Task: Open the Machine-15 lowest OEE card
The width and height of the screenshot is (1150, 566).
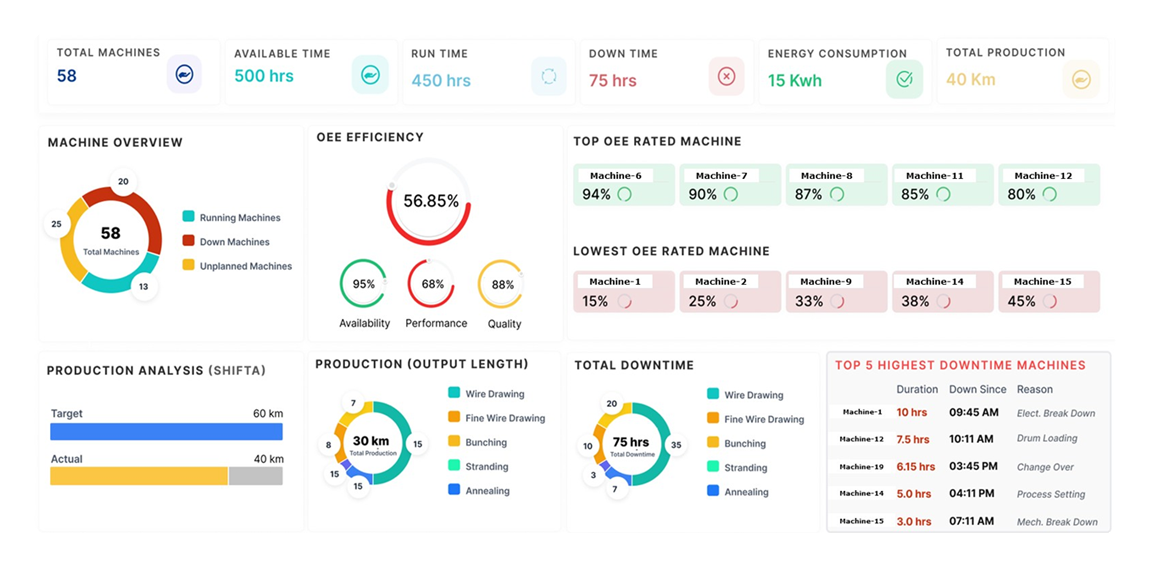Action: pos(1048,292)
